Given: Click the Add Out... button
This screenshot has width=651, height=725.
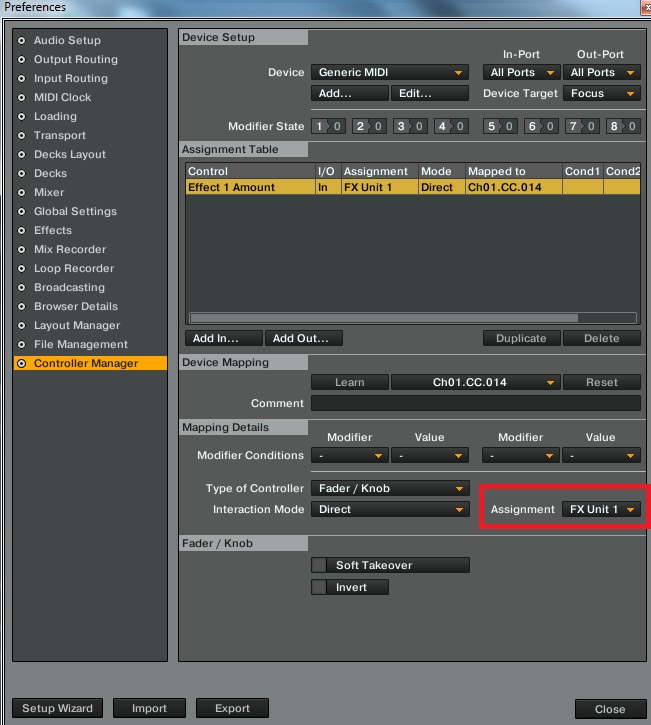Looking at the screenshot, I should 304,338.
